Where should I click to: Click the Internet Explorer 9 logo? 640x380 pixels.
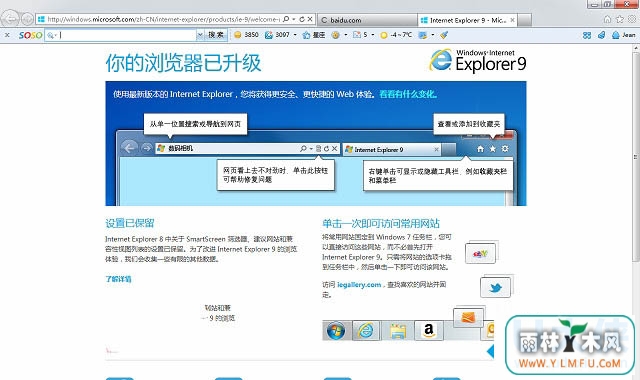pos(478,60)
